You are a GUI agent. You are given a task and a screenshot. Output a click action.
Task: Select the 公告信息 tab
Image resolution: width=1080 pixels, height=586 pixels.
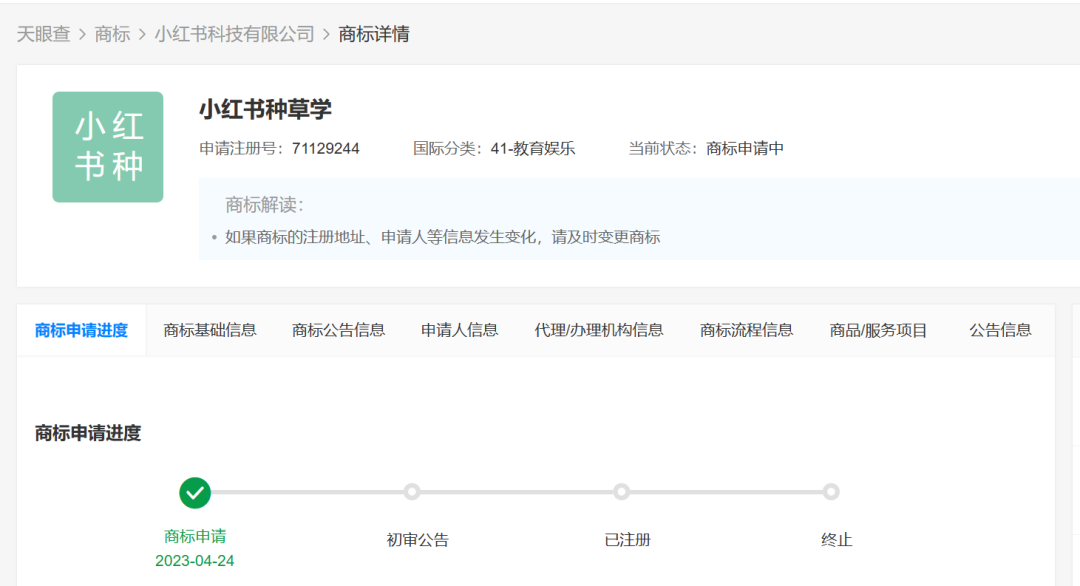1000,330
